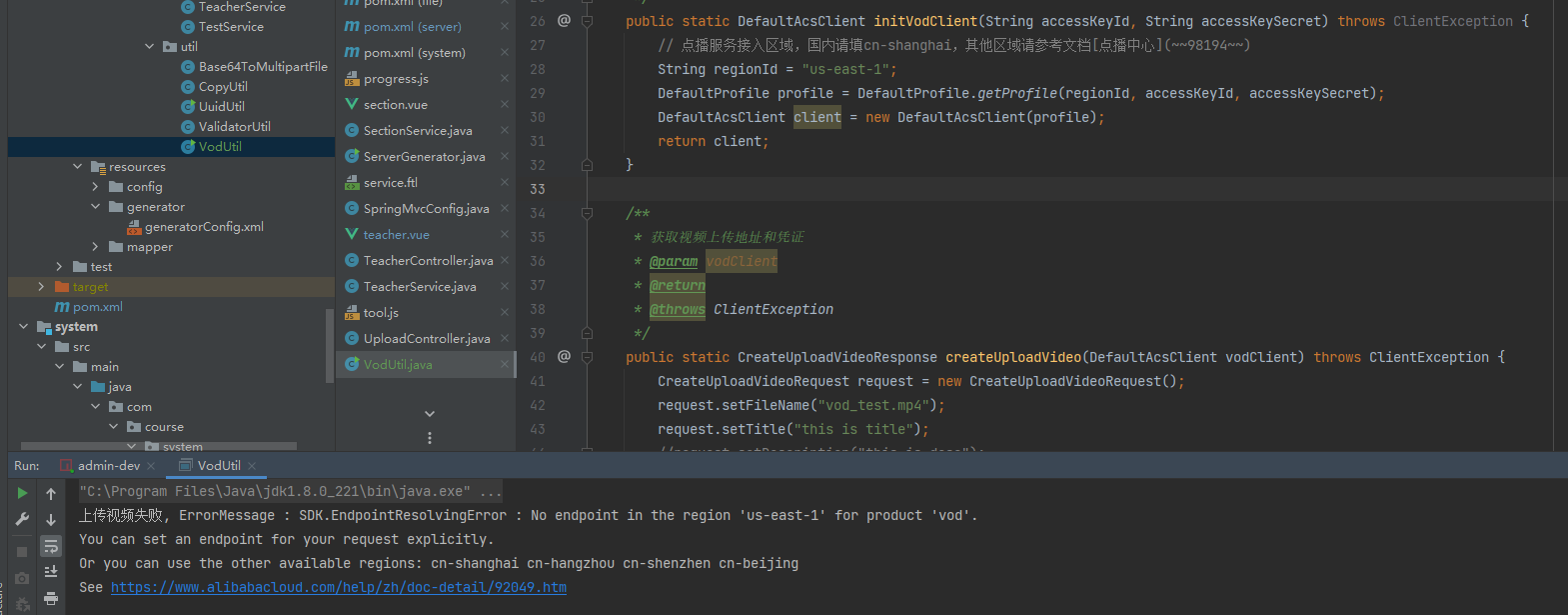The height and width of the screenshot is (615, 1568).
Task: Click the project tree horizontal scrollbar
Action: point(158,446)
